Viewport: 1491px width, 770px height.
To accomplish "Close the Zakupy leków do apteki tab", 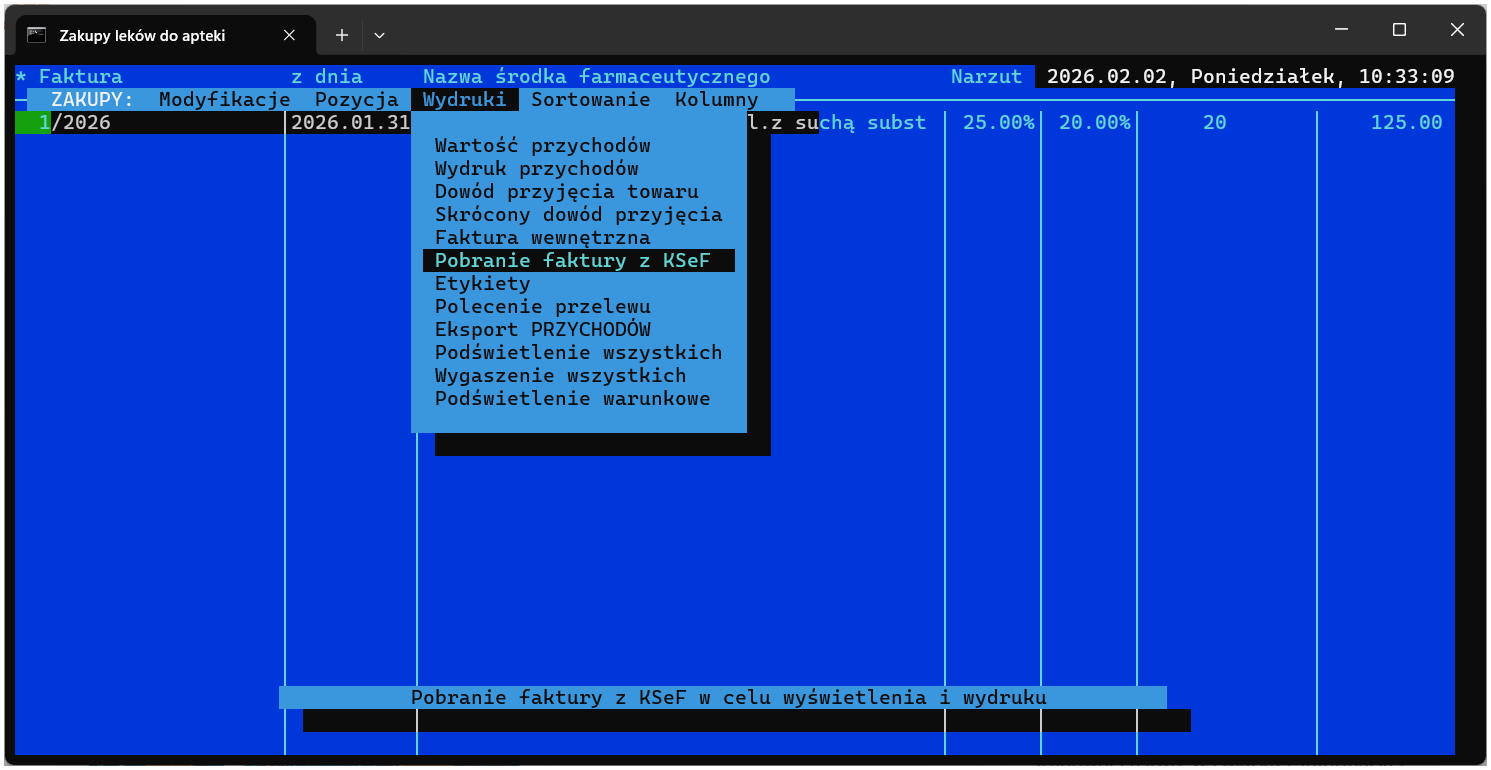I will pyautogui.click(x=289, y=35).
